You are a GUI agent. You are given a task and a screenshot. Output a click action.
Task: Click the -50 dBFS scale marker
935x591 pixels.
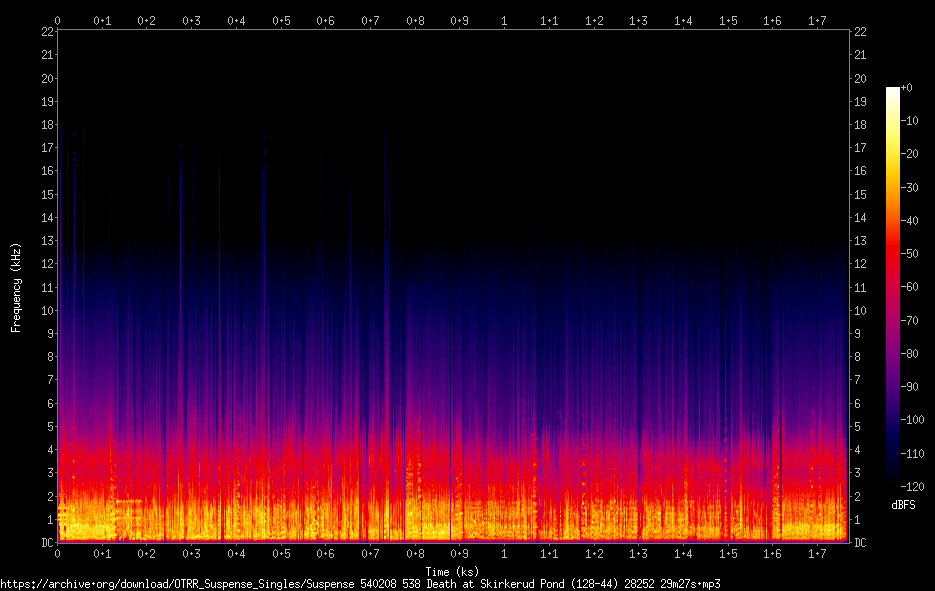[x=910, y=254]
